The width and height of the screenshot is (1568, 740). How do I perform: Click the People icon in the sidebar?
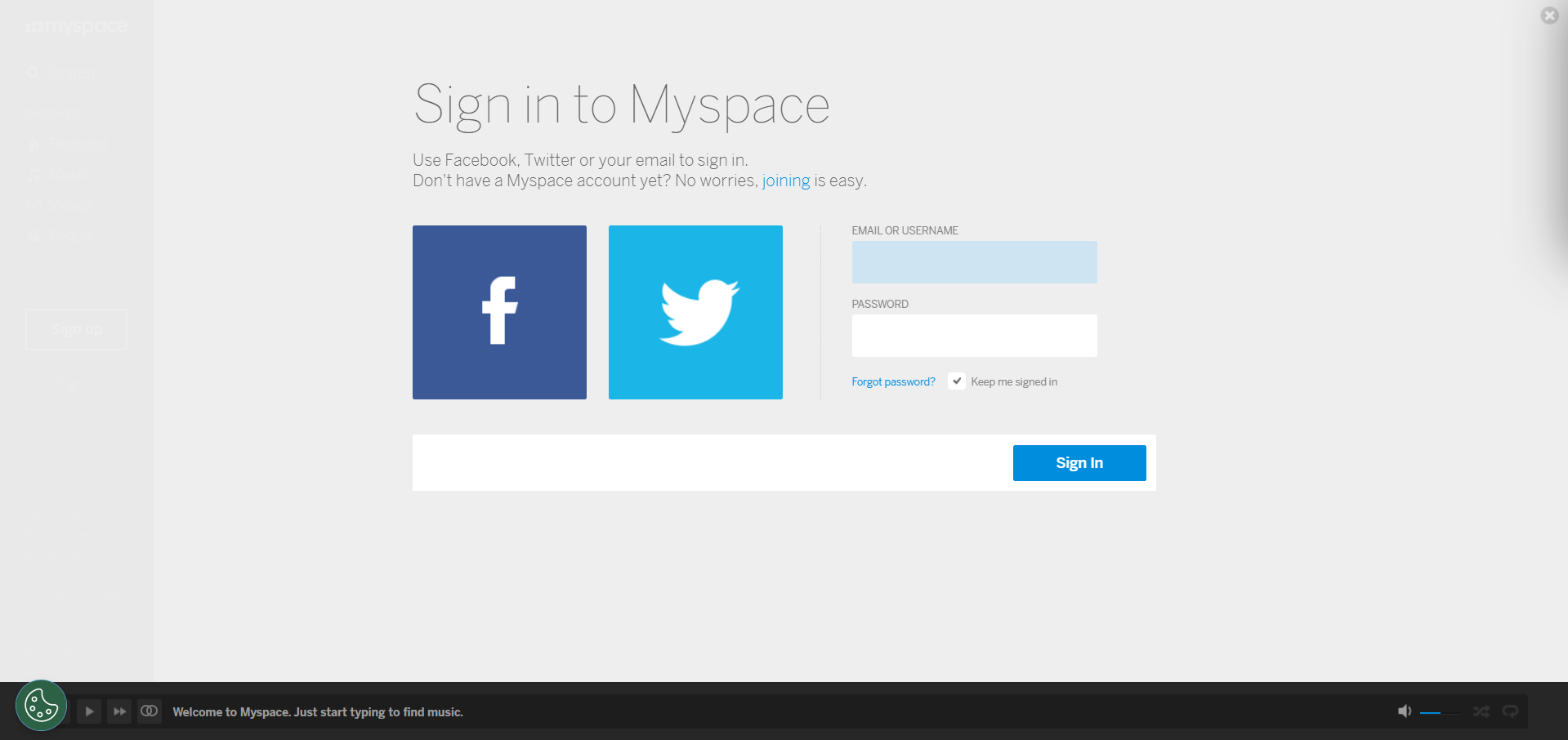[34, 236]
